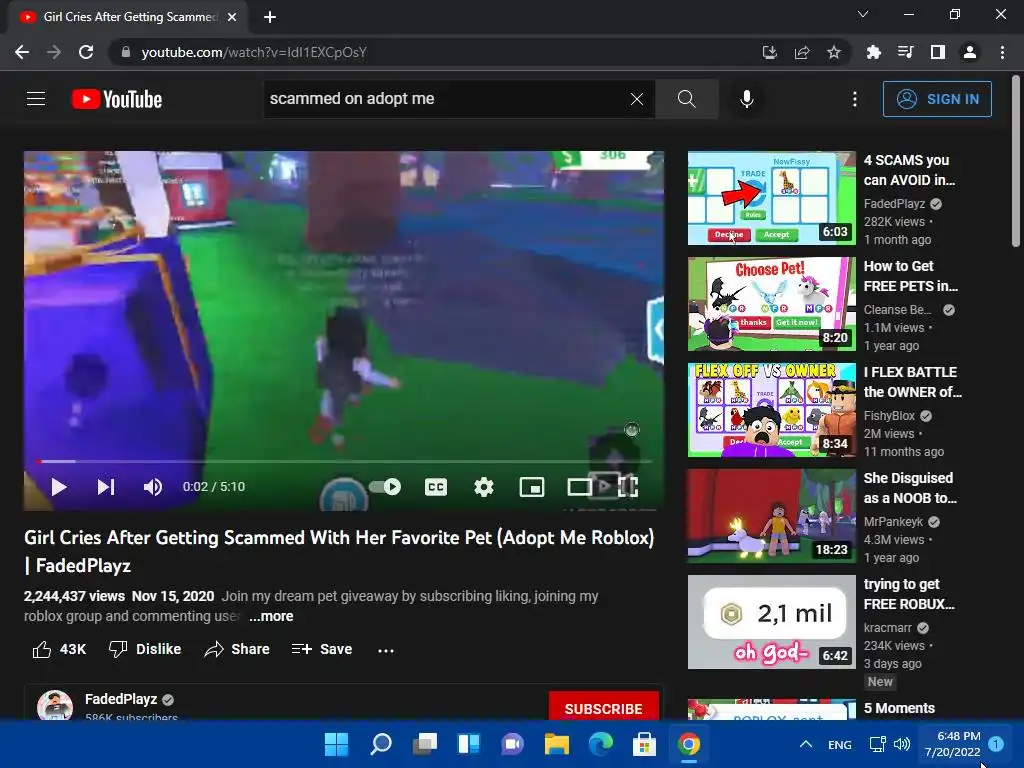Open FadedPlayz channel name link
The height and width of the screenshot is (768, 1024).
click(121, 699)
